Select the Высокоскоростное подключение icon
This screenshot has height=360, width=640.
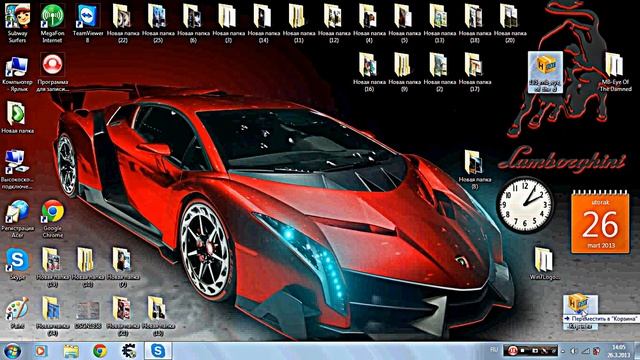[17, 169]
